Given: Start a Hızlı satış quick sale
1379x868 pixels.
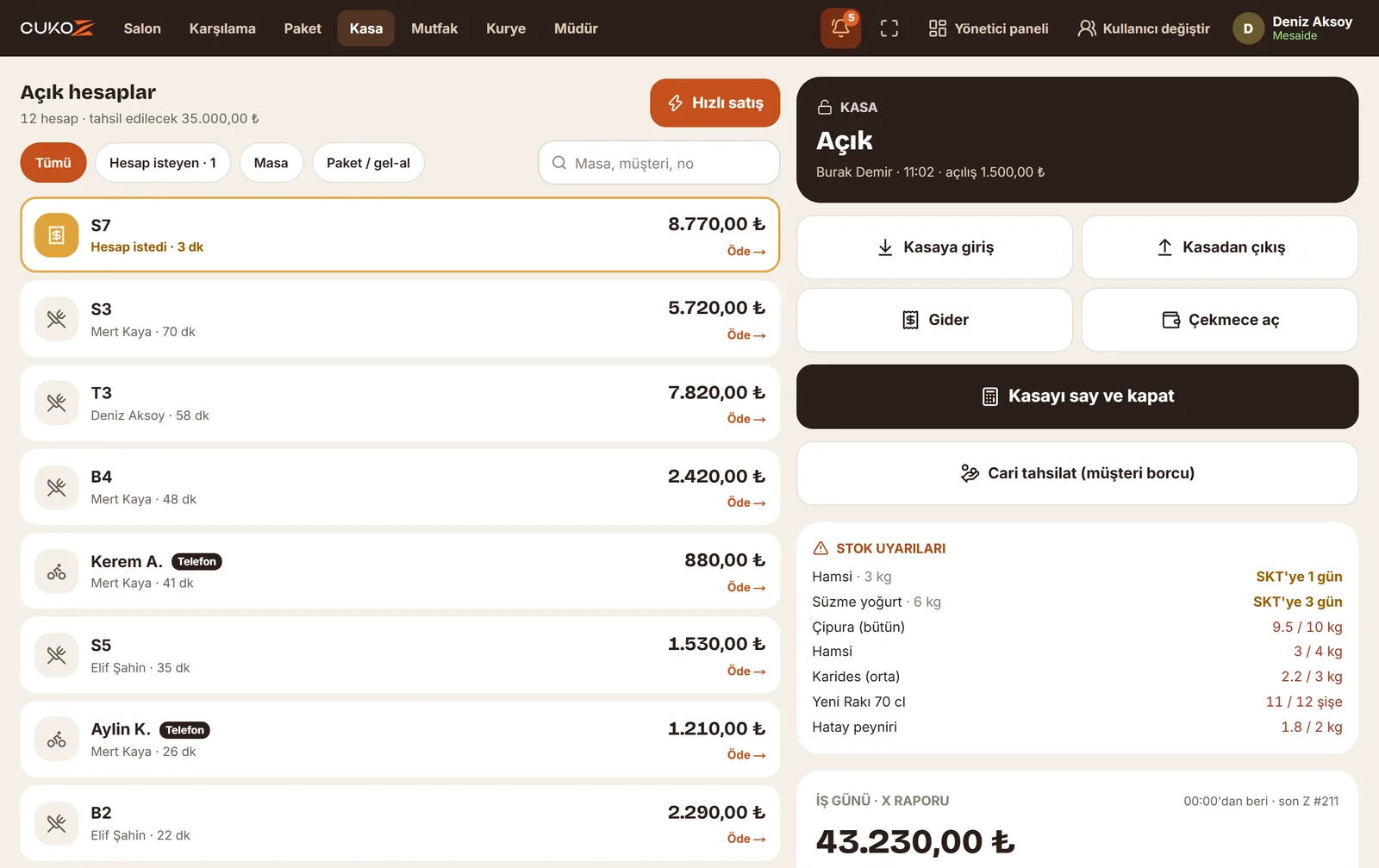Looking at the screenshot, I should [x=714, y=103].
